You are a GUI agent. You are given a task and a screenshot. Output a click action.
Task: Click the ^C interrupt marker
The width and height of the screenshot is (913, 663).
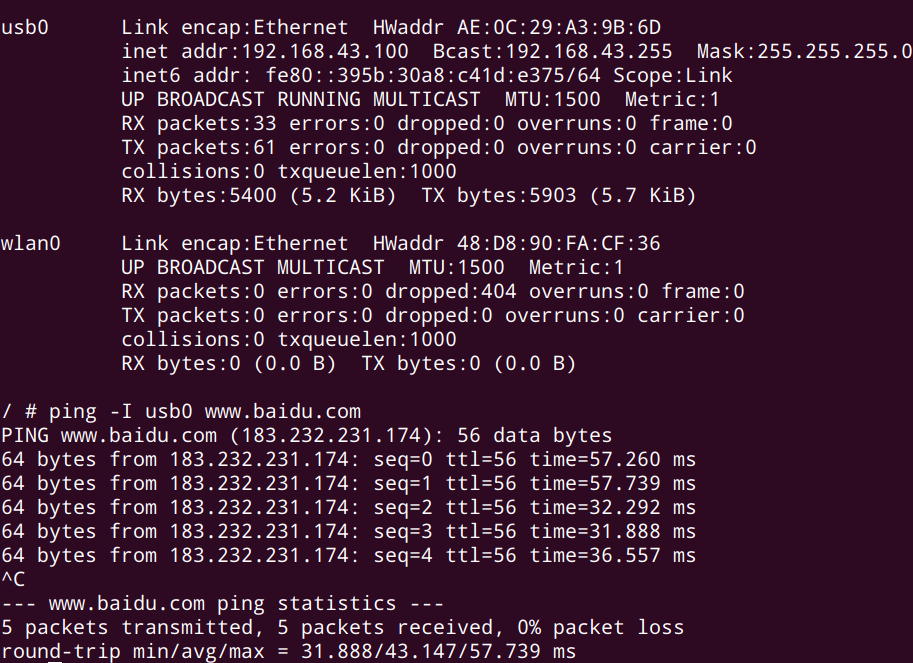[x=13, y=579]
